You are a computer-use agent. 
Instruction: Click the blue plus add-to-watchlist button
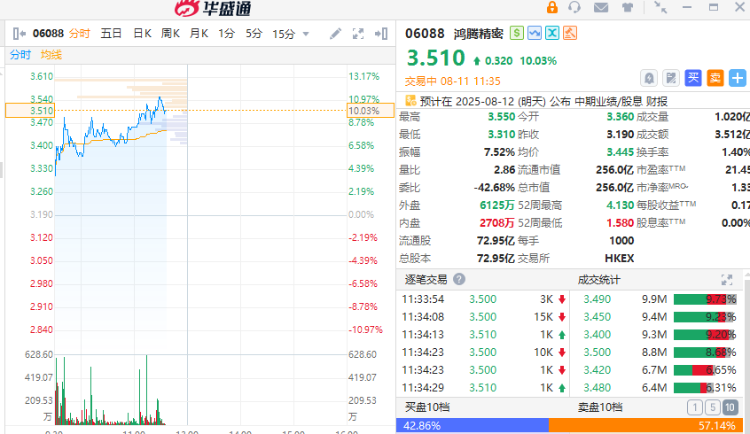click(738, 77)
